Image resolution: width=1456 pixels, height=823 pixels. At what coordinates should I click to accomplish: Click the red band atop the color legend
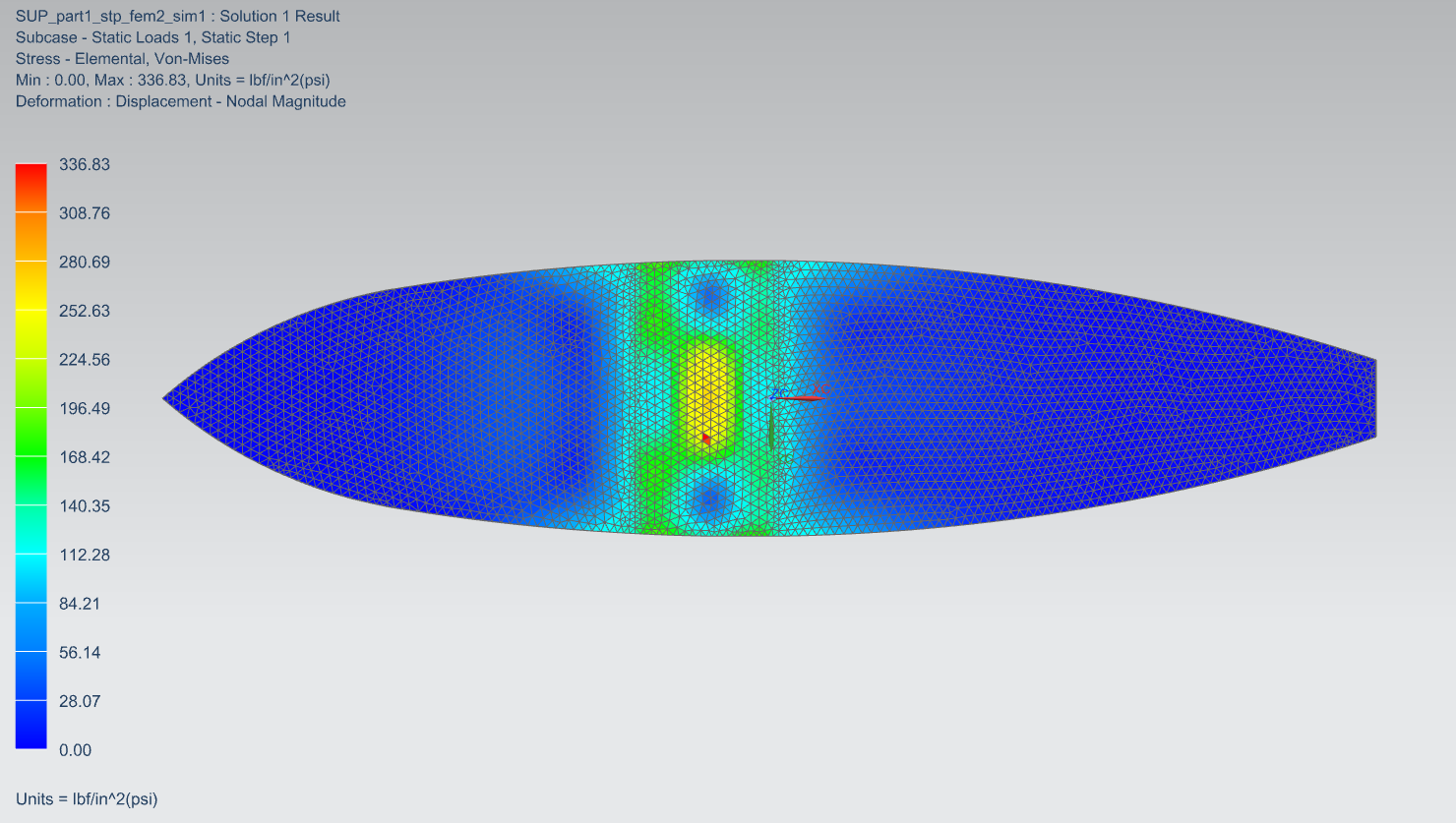[x=30, y=177]
